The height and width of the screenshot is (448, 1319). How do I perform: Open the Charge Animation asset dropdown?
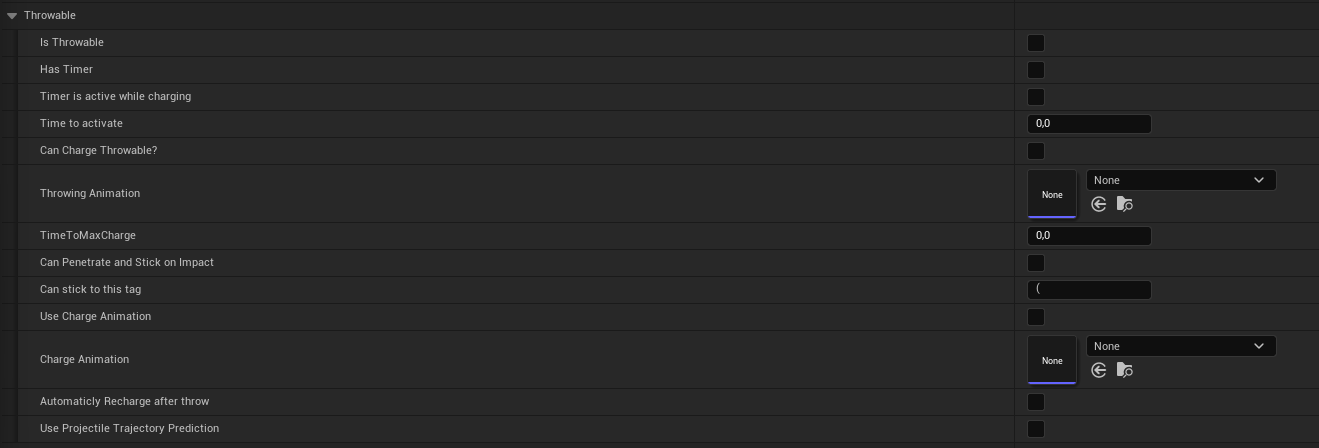tap(1181, 346)
